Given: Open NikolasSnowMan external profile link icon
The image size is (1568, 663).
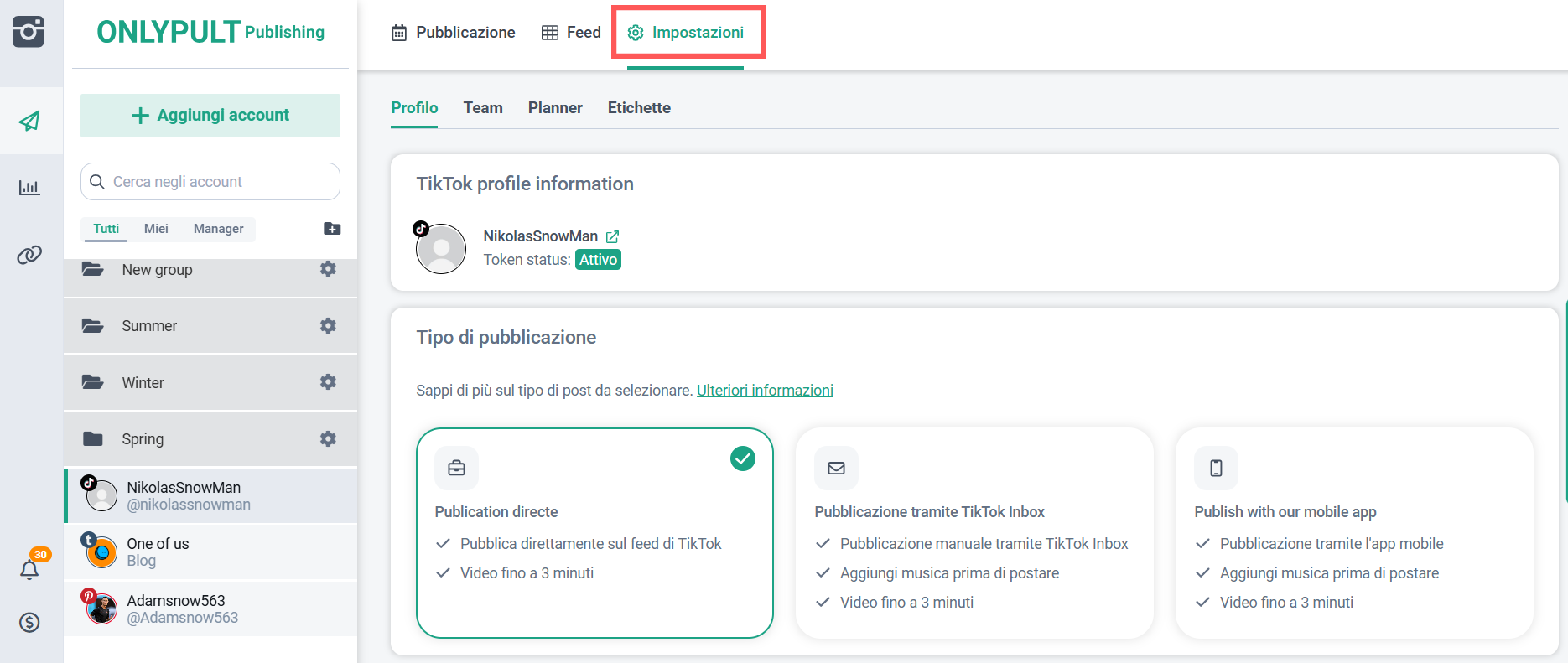Looking at the screenshot, I should click(613, 236).
